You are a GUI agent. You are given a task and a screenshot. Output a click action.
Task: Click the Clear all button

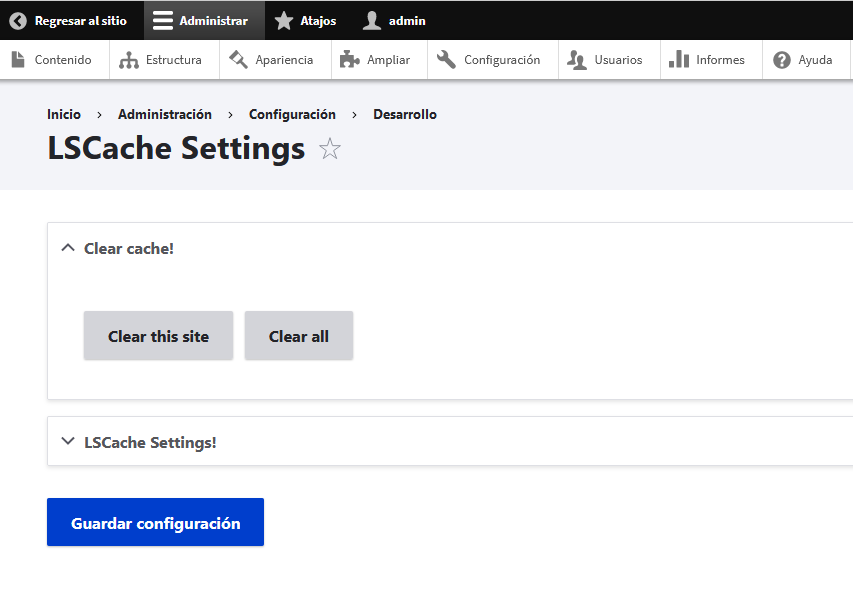pos(299,336)
